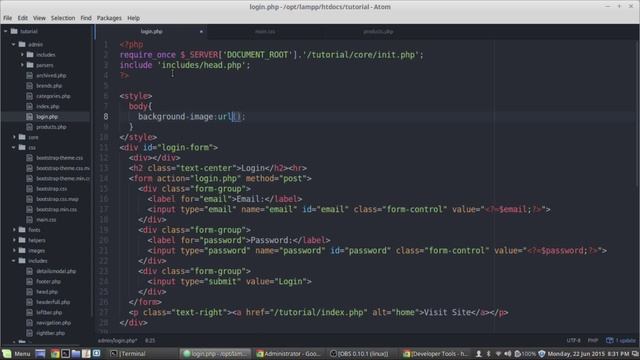This screenshot has width=640, height=360.
Task: Click the login.php tab modified indicator
Action: click(201, 31)
